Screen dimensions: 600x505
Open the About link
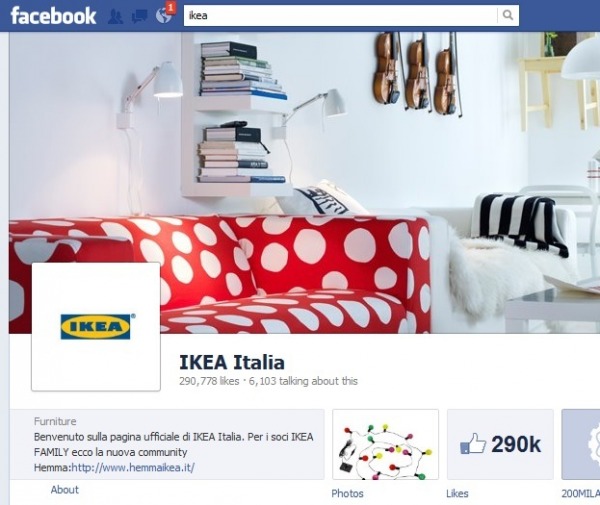tap(65, 490)
